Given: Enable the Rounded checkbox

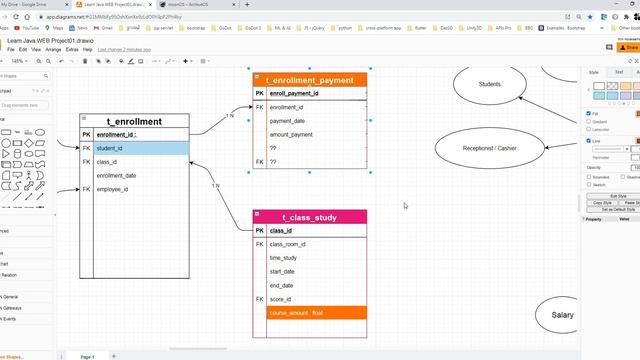Looking at the screenshot, I should coord(589,177).
